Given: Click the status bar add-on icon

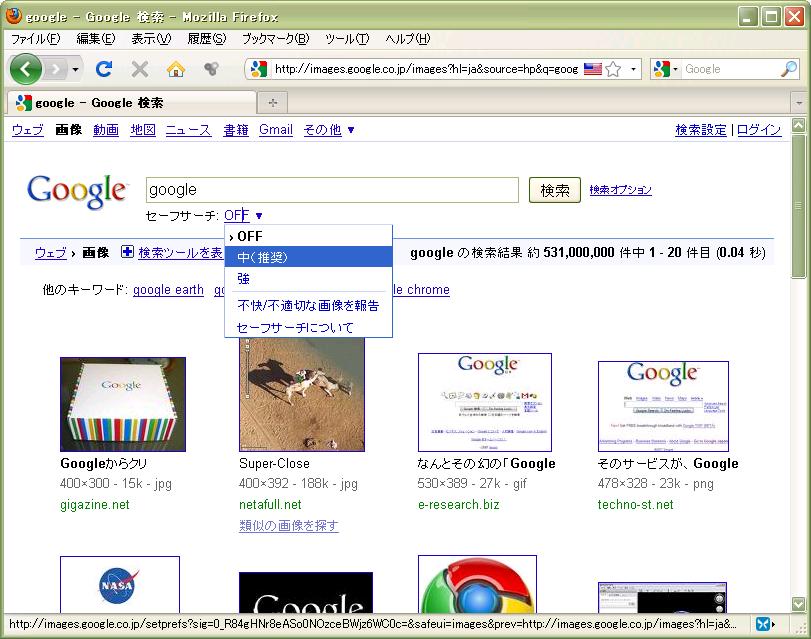Looking at the screenshot, I should [x=762, y=625].
